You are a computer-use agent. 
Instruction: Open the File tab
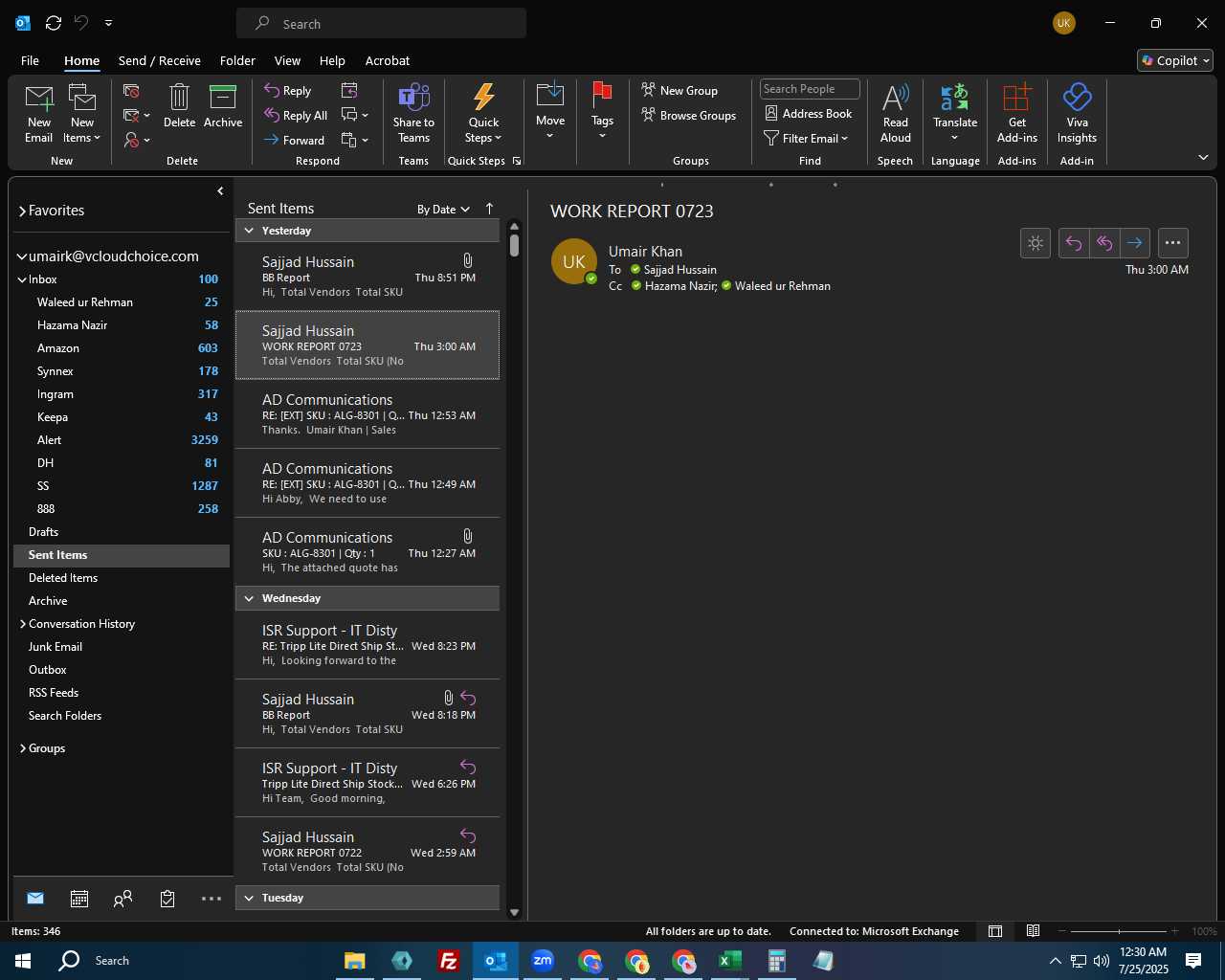tap(30, 60)
